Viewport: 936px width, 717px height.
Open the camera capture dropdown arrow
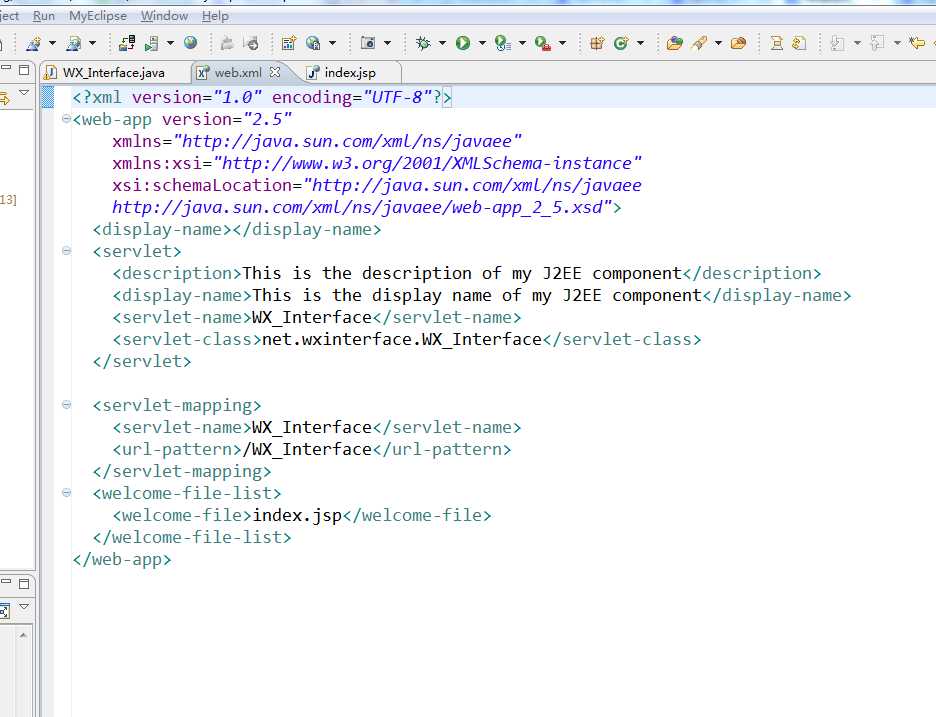click(x=387, y=43)
